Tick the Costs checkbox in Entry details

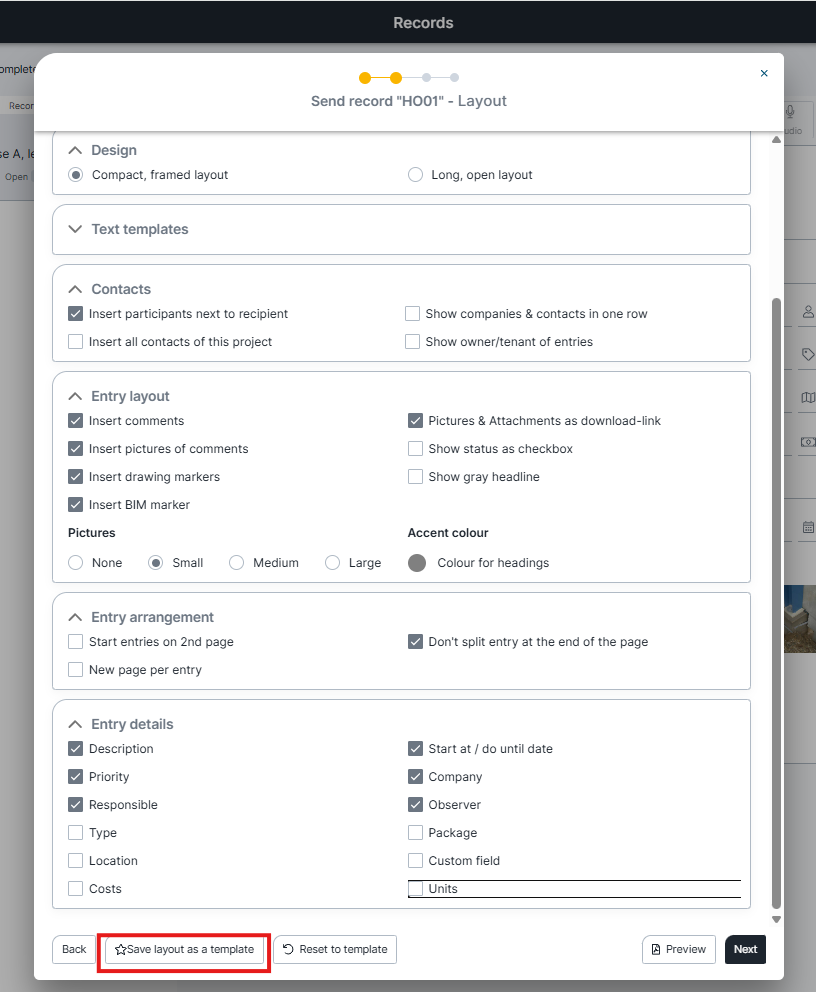point(76,889)
